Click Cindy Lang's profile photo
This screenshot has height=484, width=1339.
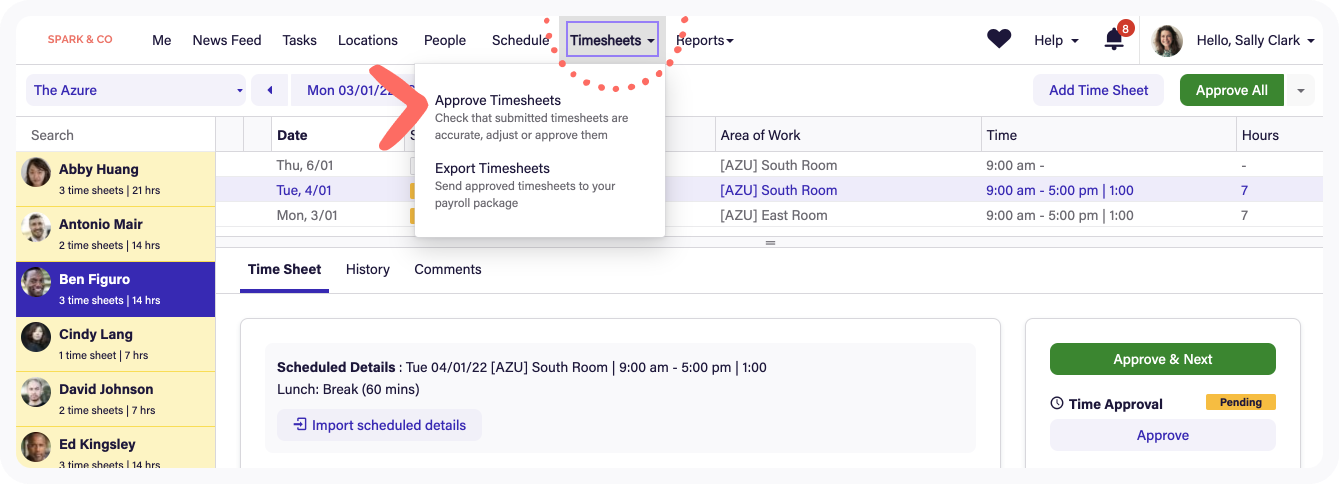pyautogui.click(x=37, y=338)
